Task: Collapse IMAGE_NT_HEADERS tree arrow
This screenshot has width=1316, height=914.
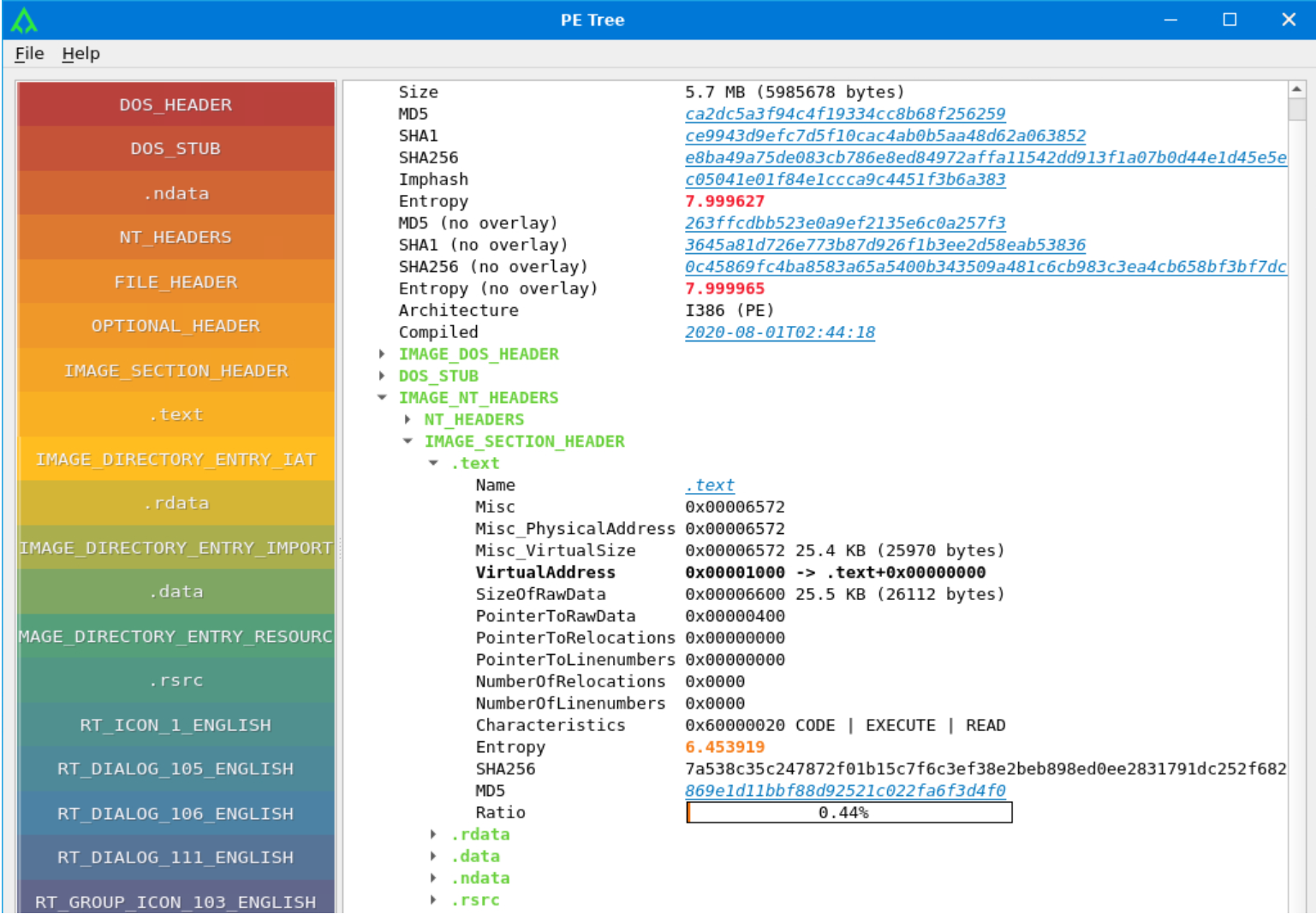Action: click(382, 398)
